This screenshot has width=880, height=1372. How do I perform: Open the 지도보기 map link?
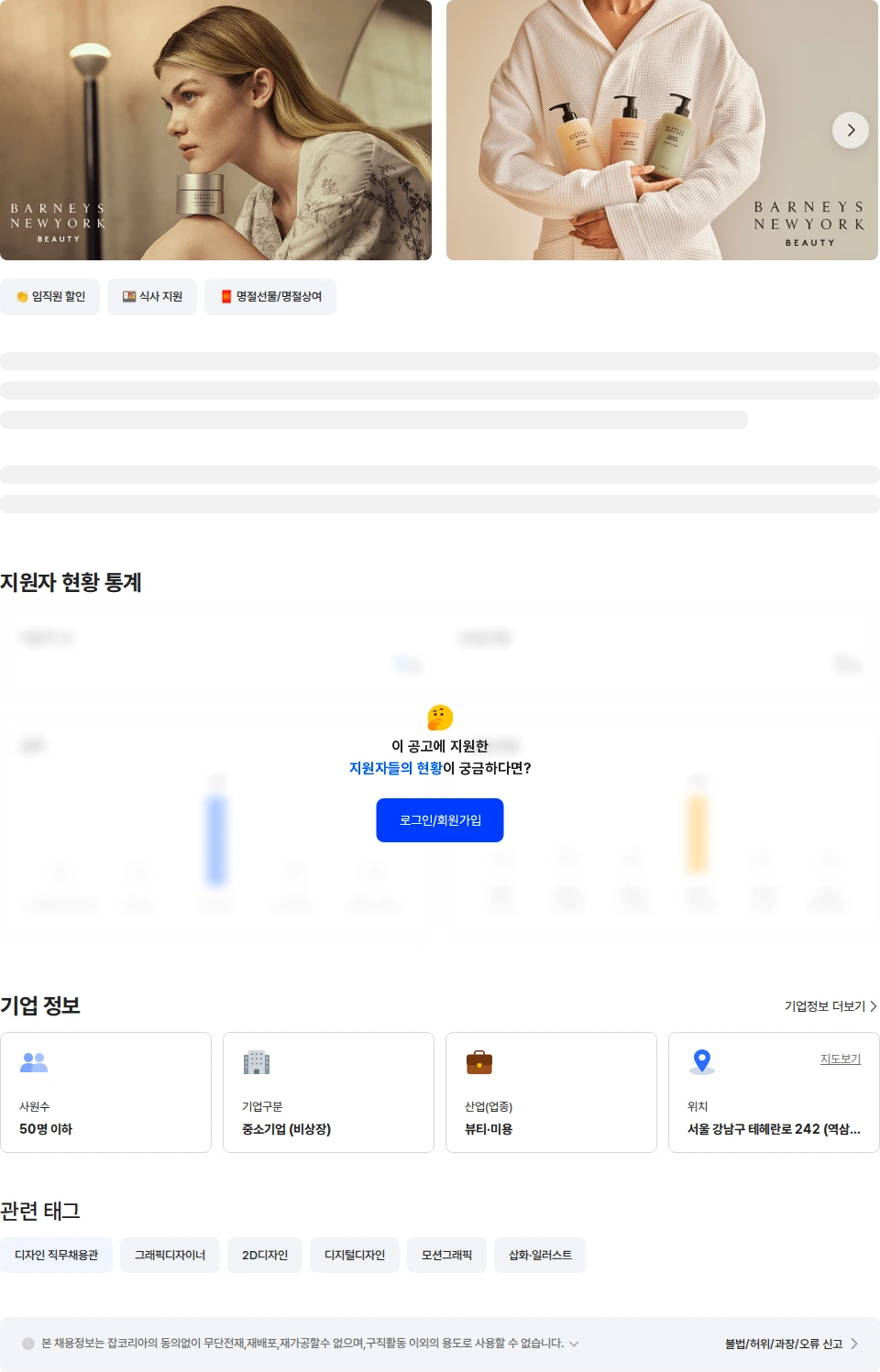tap(841, 1059)
